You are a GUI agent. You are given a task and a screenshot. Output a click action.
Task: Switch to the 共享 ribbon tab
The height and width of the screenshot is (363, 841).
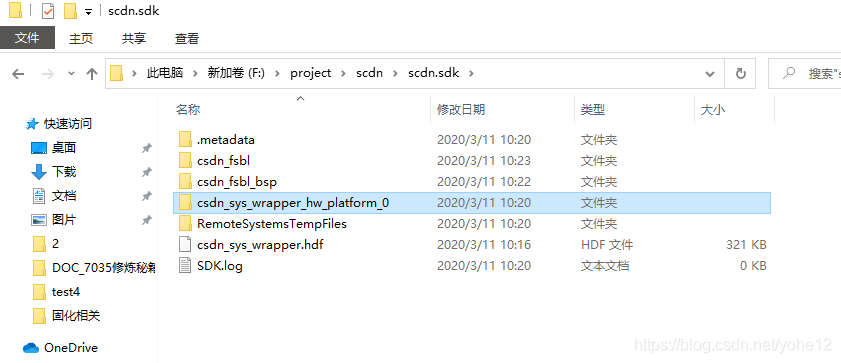coord(134,39)
